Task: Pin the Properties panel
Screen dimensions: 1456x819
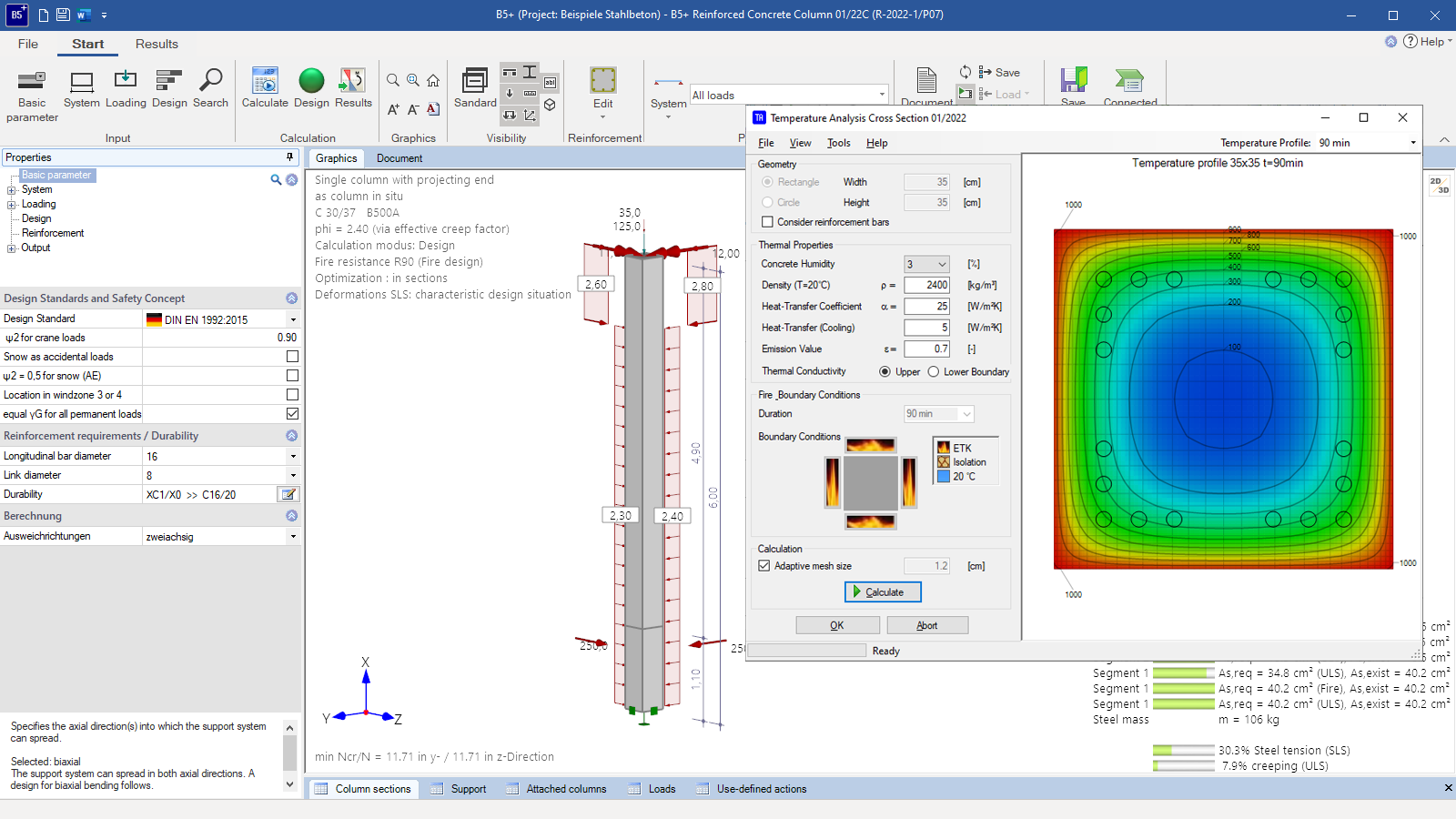Action: click(289, 157)
